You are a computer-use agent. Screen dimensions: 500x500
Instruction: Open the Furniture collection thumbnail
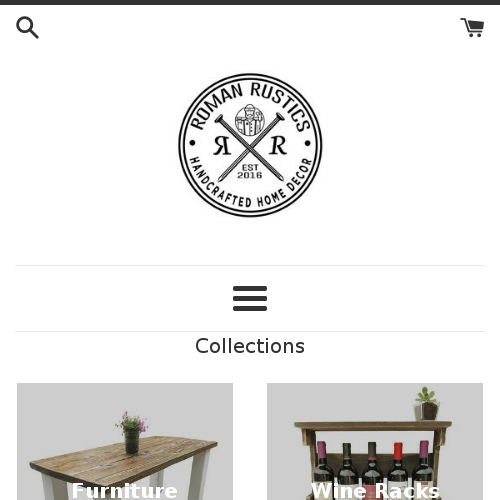pyautogui.click(x=125, y=441)
